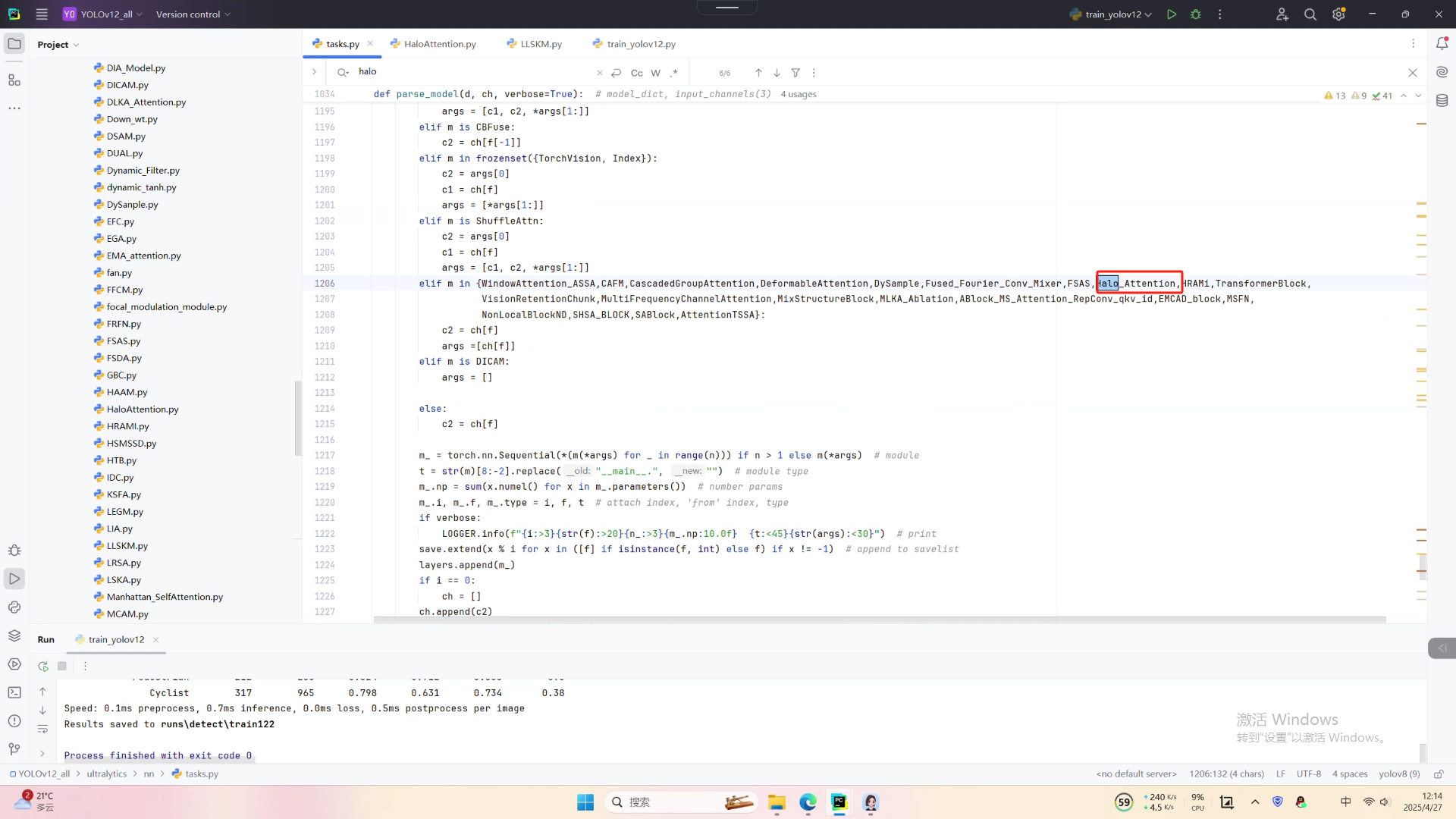Viewport: 1456px width, 819px height.
Task: Click inside the halo search input field
Action: point(470,72)
